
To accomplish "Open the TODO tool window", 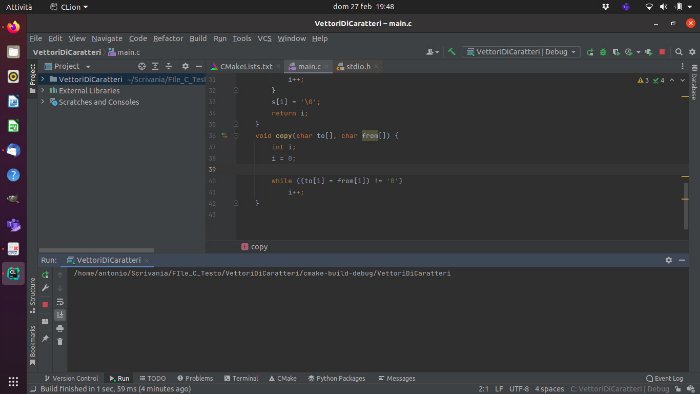I will point(152,378).
